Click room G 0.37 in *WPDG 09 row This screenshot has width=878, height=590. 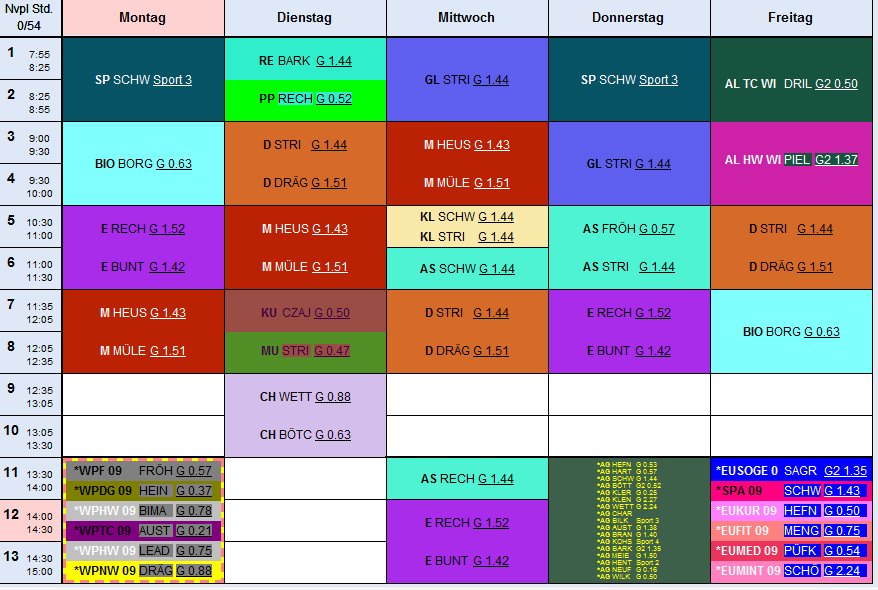(x=194, y=491)
